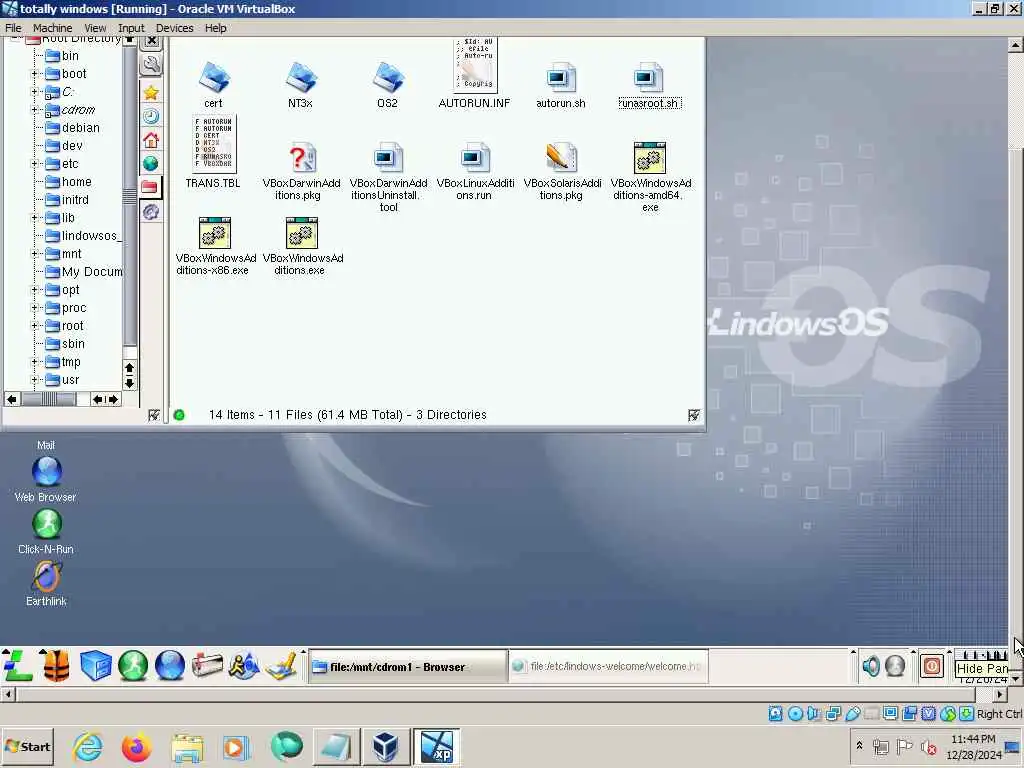
Task: Open the star bookmarks sidebar tab
Action: click(151, 93)
